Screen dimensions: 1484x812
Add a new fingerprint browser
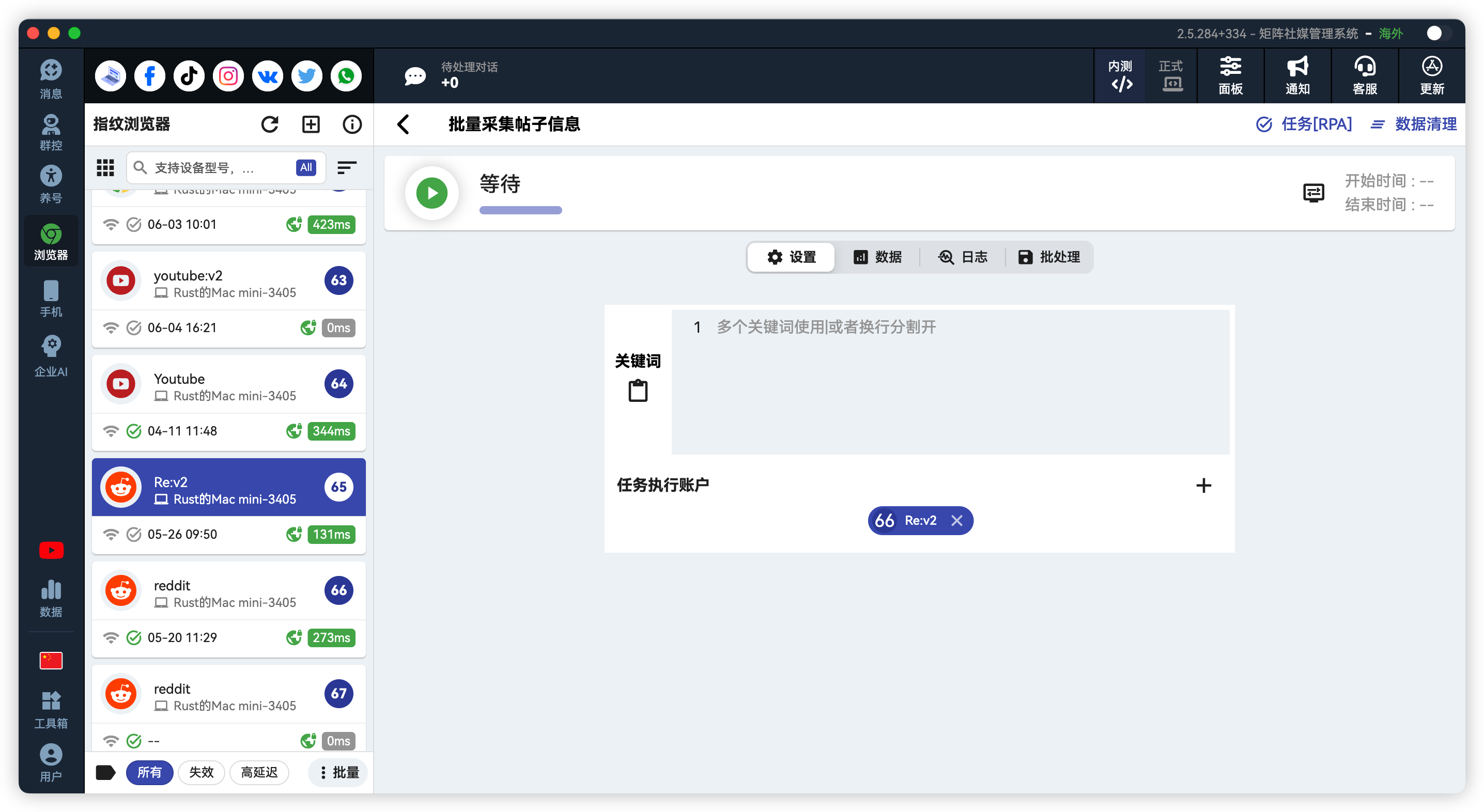click(x=311, y=124)
